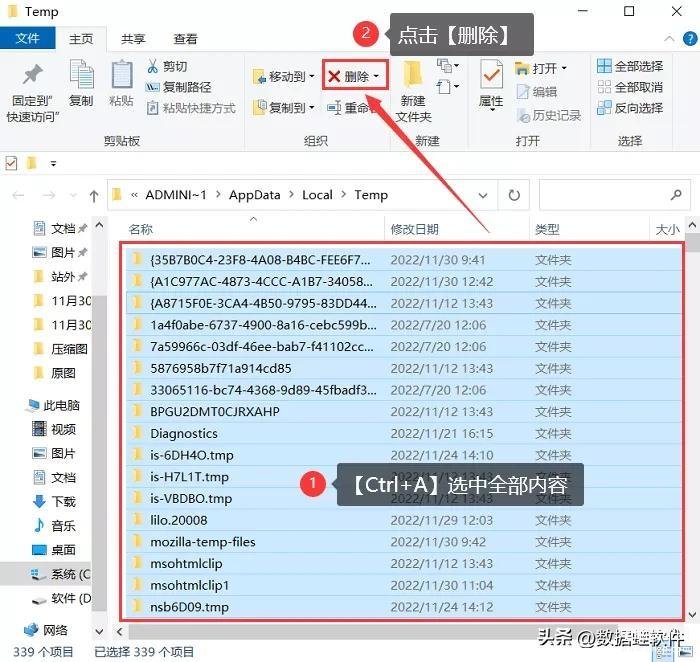700x662 pixels.
Task: Click the Forward navigation arrow
Action: coord(48,195)
